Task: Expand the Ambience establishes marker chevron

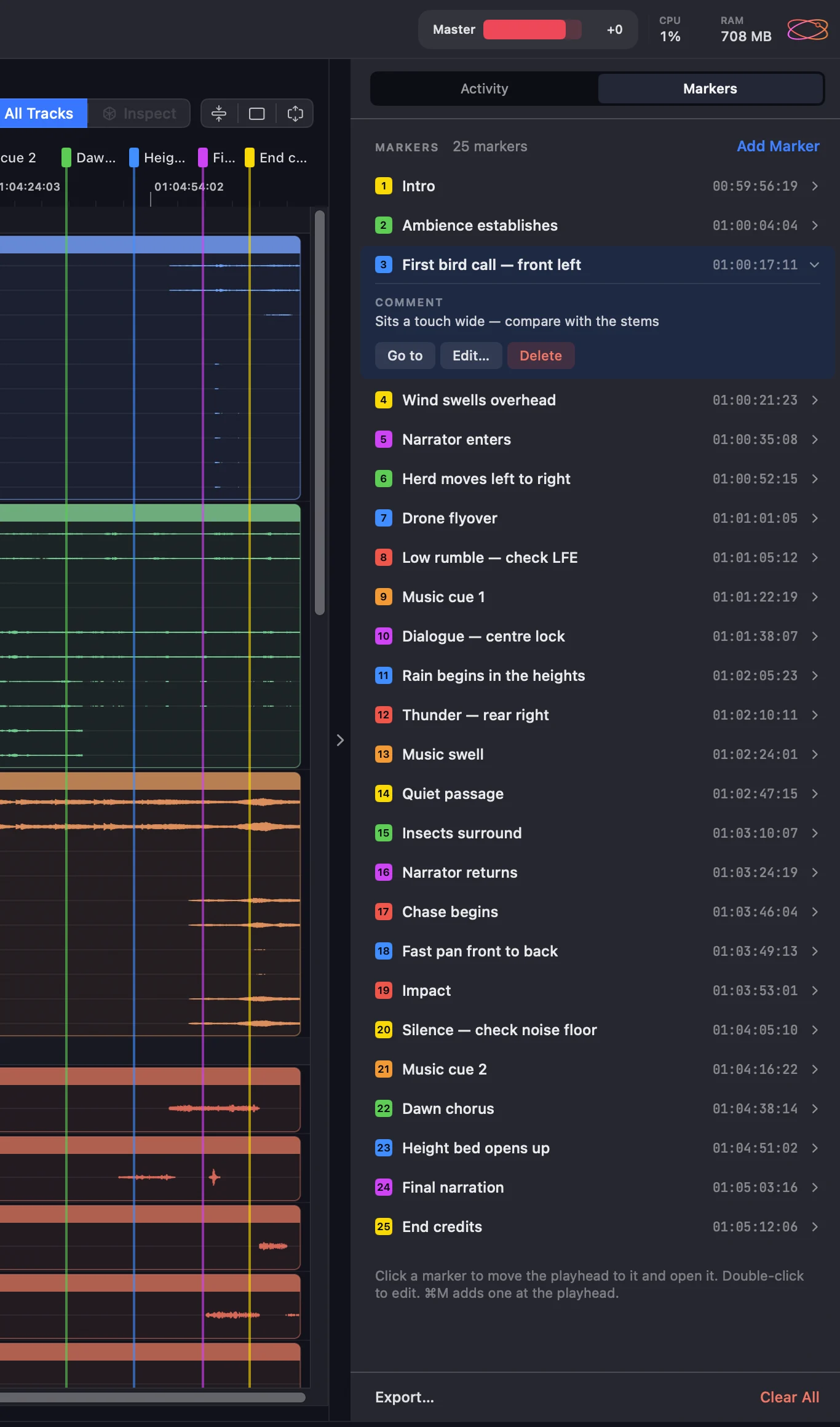Action: pyautogui.click(x=815, y=225)
